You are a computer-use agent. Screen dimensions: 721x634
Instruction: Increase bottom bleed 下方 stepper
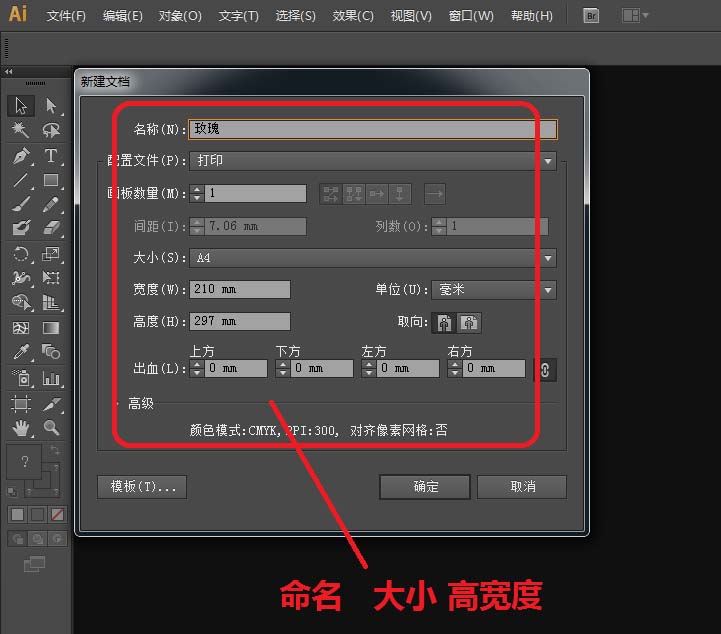tap(283, 364)
